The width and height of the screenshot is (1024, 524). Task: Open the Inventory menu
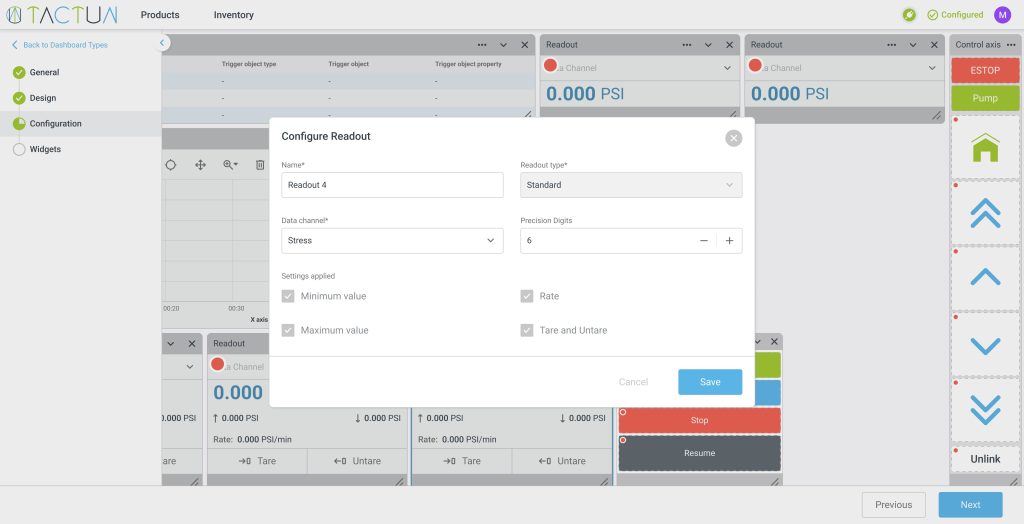coord(234,14)
